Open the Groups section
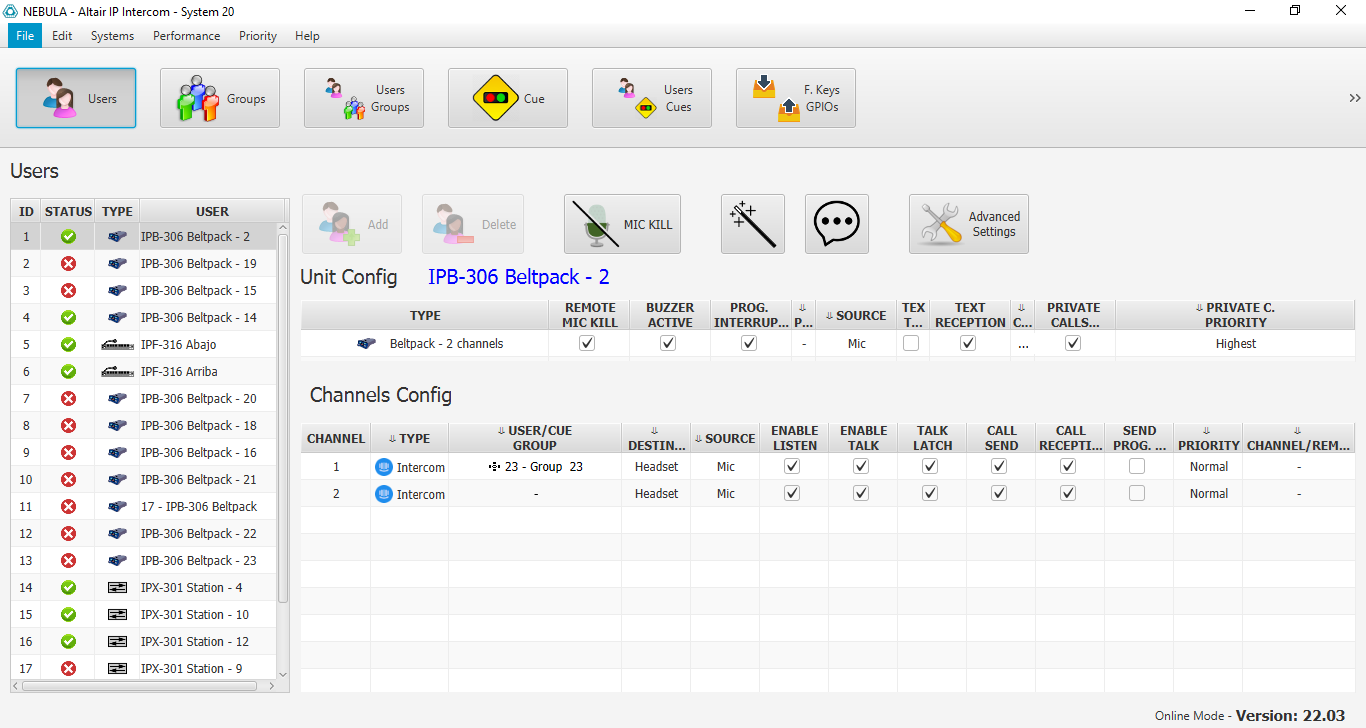The image size is (1366, 728). pos(220,98)
